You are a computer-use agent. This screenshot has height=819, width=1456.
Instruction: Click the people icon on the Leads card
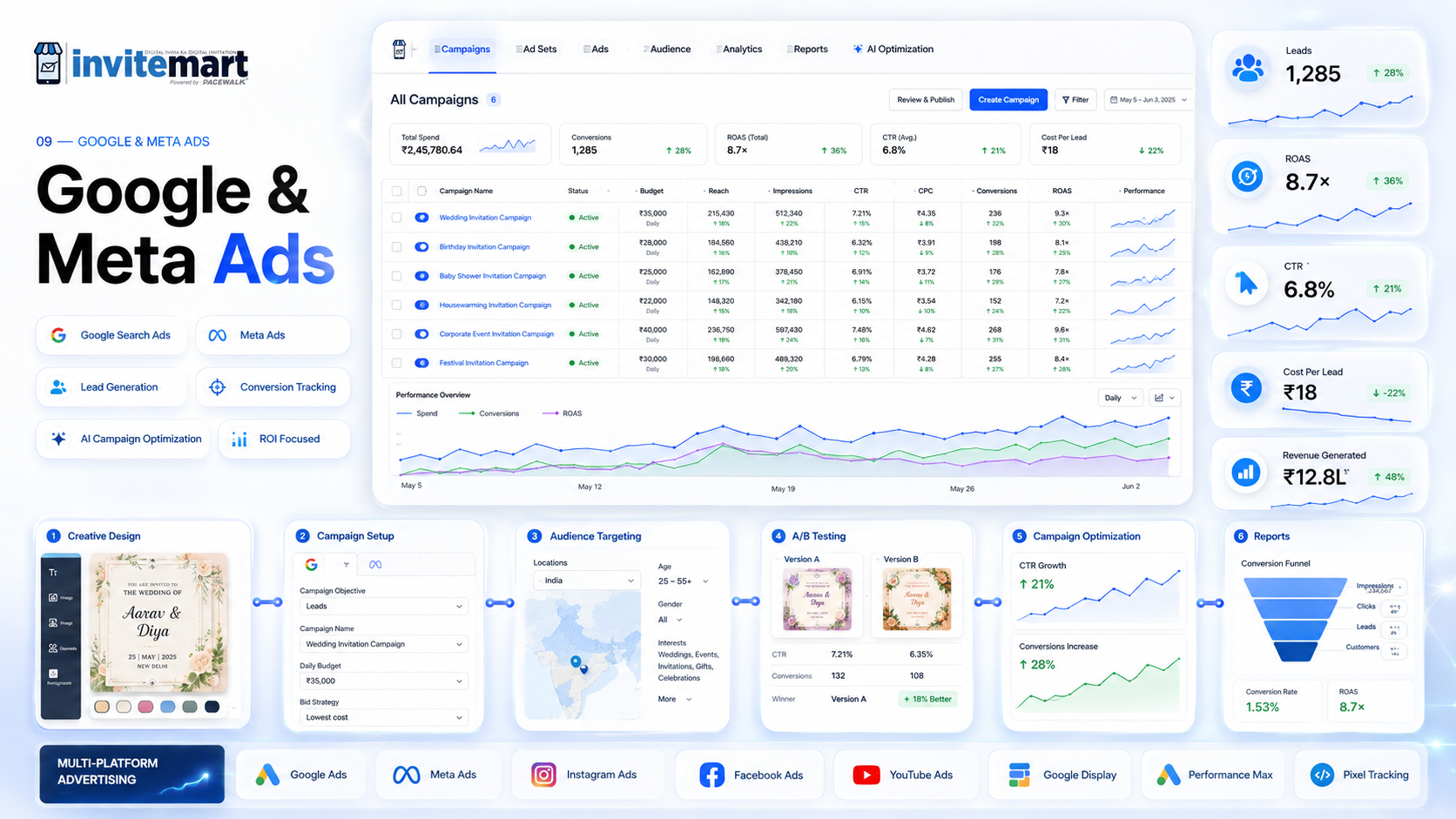point(1248,68)
